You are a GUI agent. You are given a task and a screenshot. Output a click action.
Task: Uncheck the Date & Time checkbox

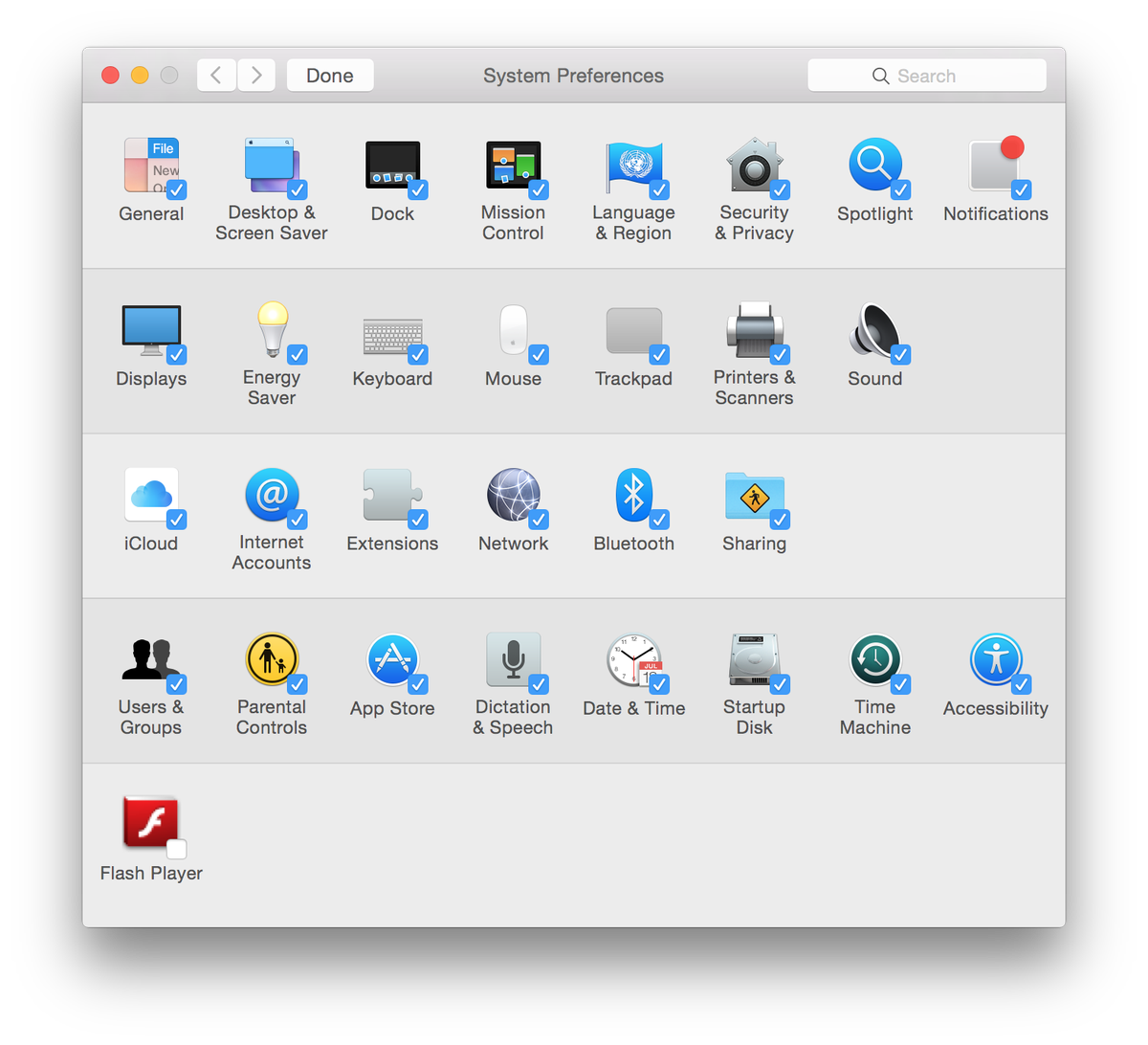click(659, 684)
